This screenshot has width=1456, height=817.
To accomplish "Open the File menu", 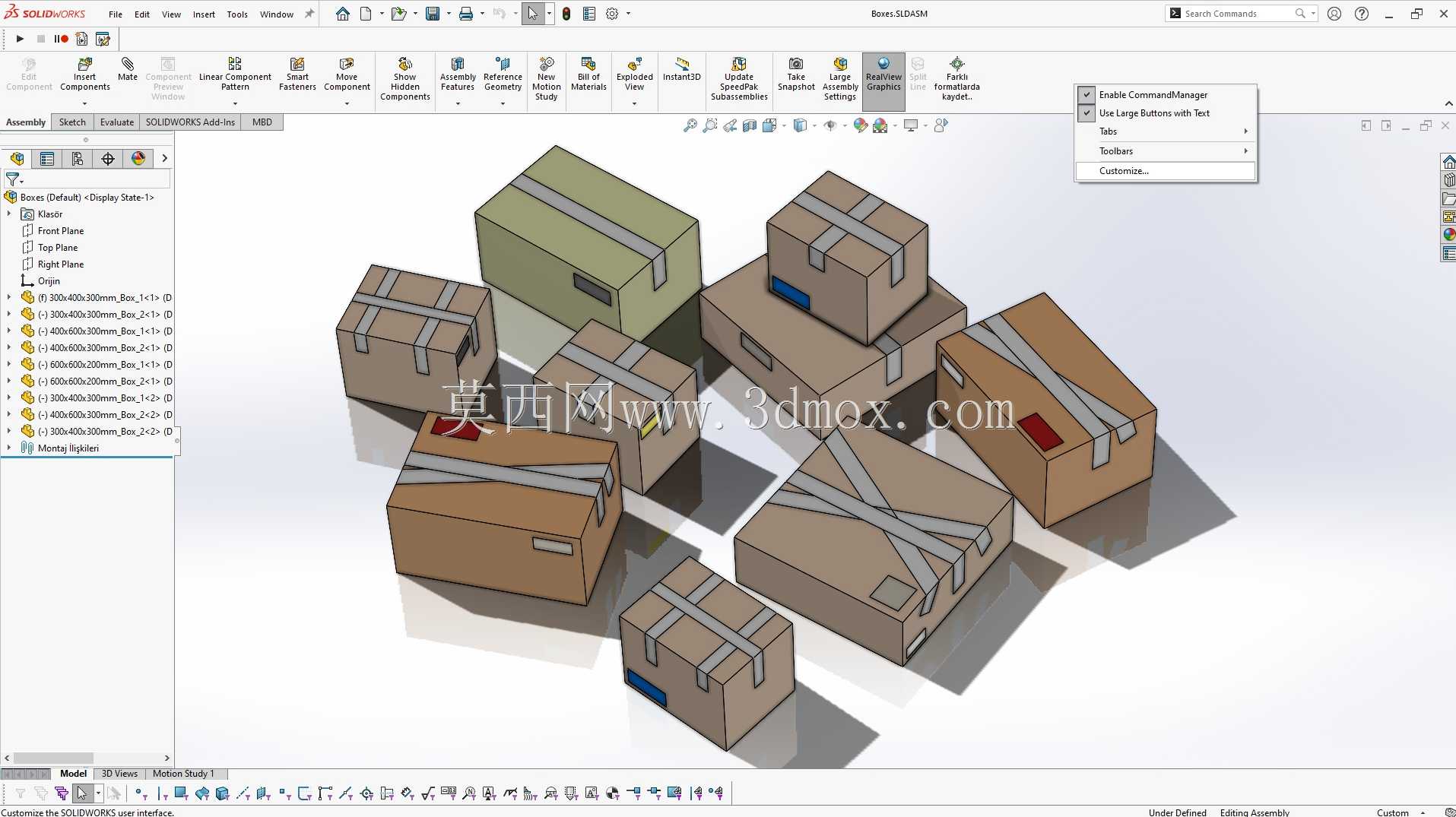I will [116, 14].
